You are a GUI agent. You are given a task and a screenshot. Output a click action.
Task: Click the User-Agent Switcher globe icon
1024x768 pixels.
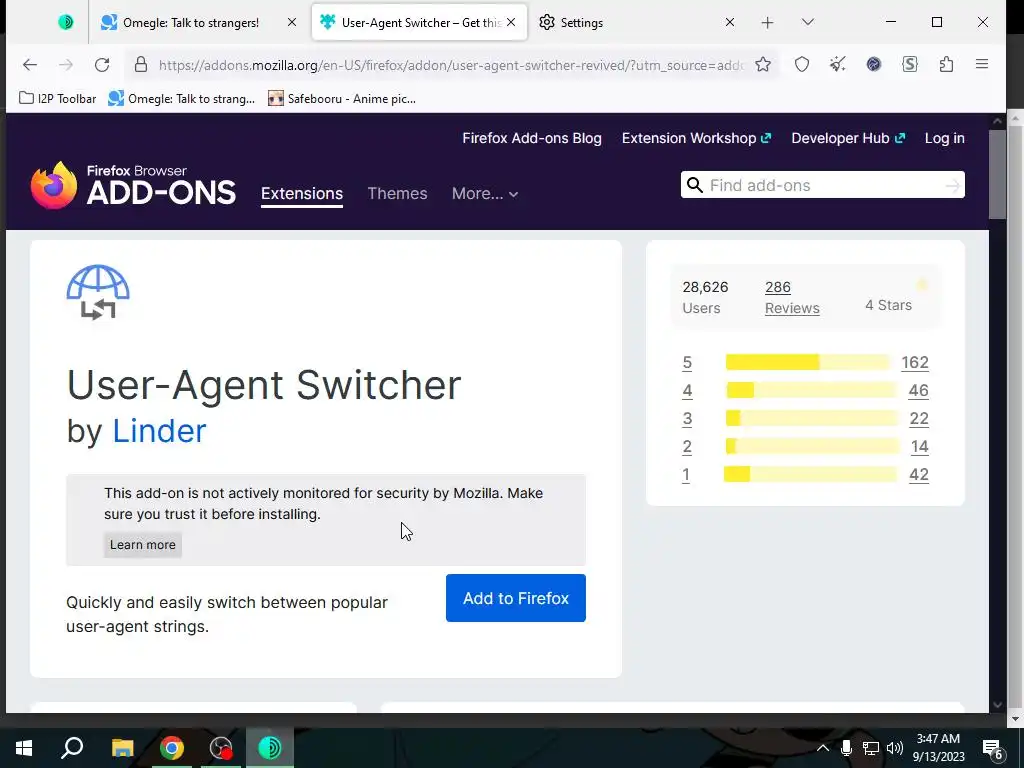(98, 292)
